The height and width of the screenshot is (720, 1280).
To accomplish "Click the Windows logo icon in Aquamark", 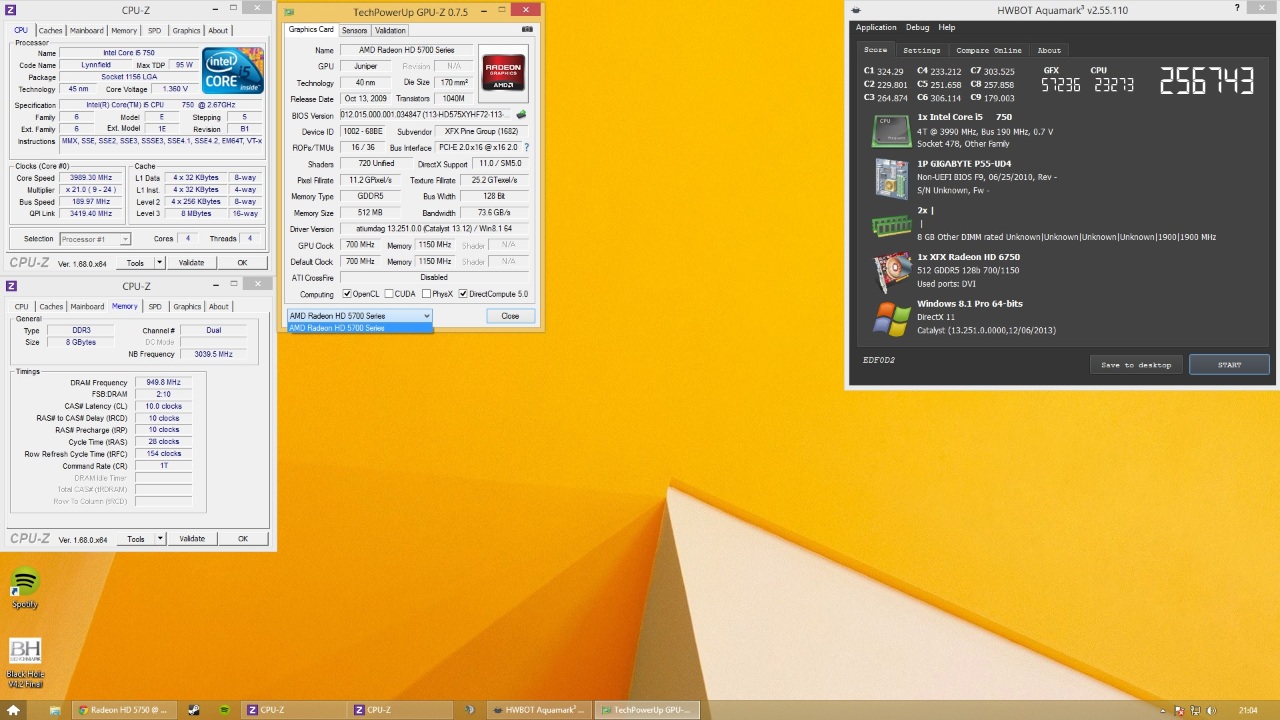I will click(890, 318).
